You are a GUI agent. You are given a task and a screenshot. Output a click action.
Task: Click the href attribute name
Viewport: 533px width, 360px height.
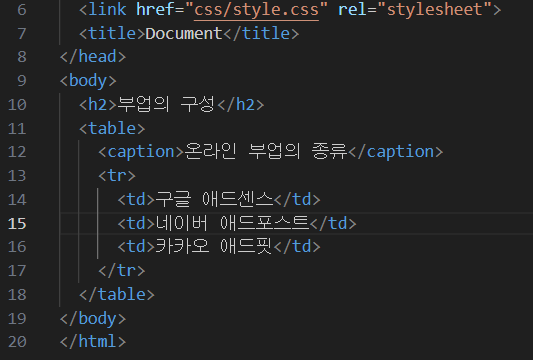coord(155,10)
